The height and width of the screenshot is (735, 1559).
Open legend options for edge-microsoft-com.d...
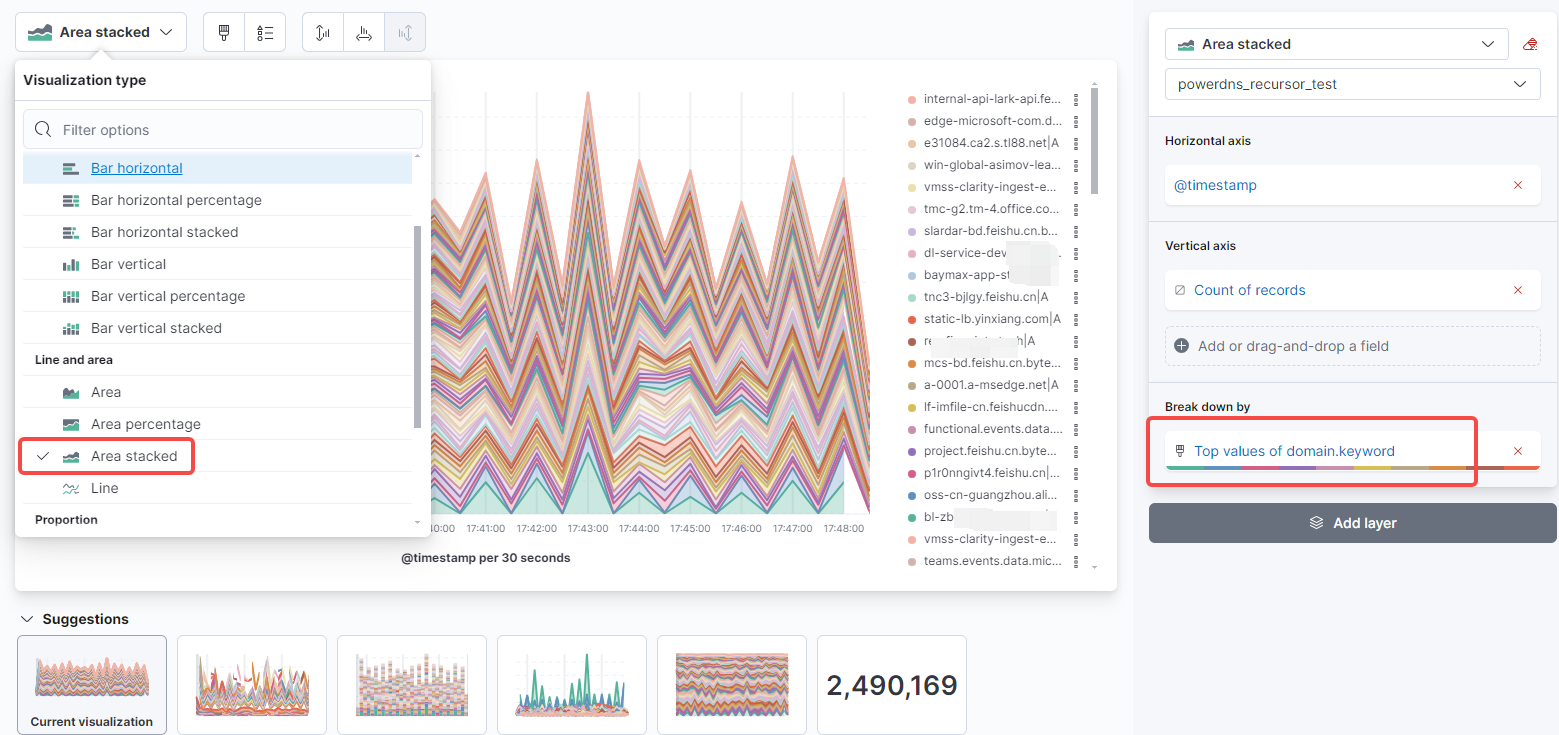coord(1076,121)
